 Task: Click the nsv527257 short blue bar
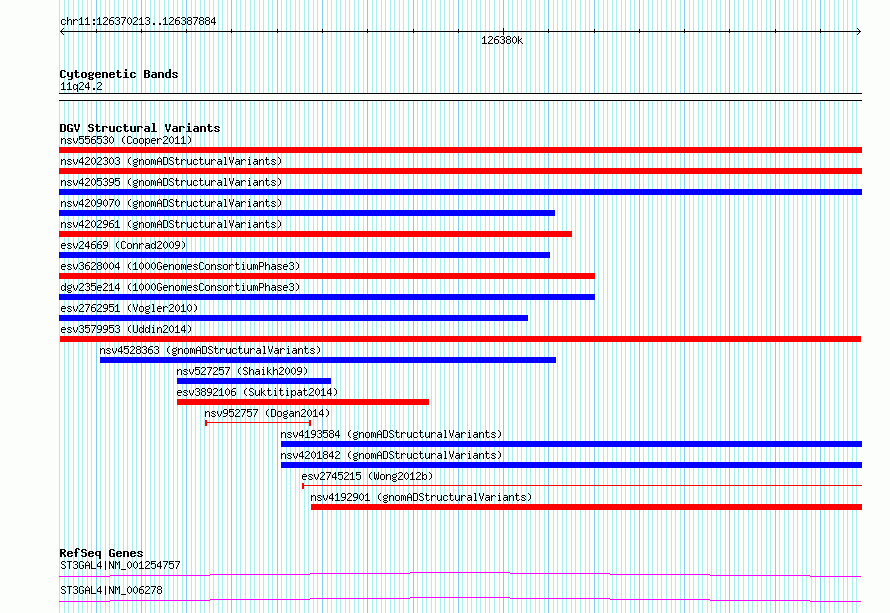254,381
